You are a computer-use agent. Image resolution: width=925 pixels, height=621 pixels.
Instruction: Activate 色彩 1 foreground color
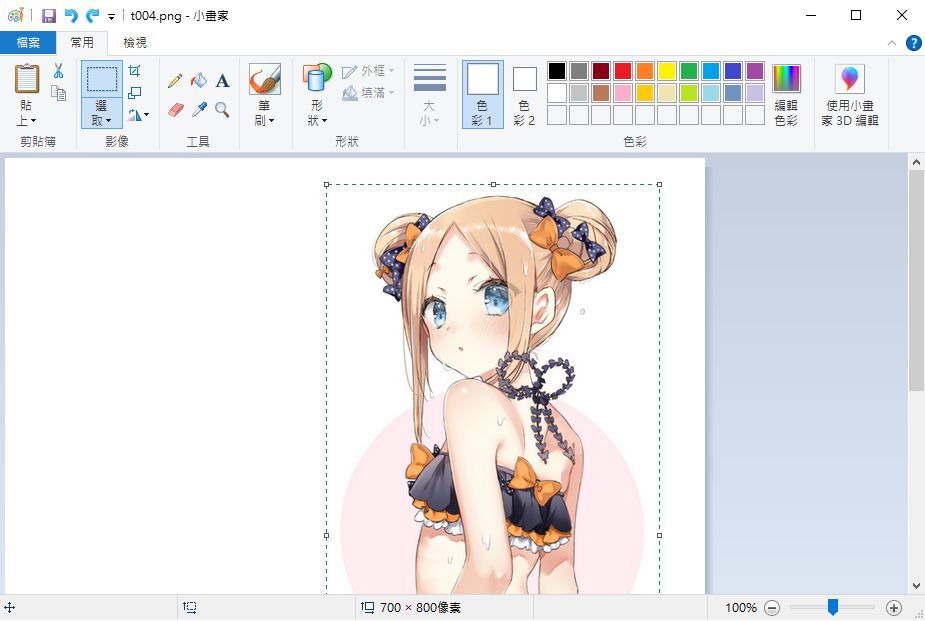(x=483, y=94)
